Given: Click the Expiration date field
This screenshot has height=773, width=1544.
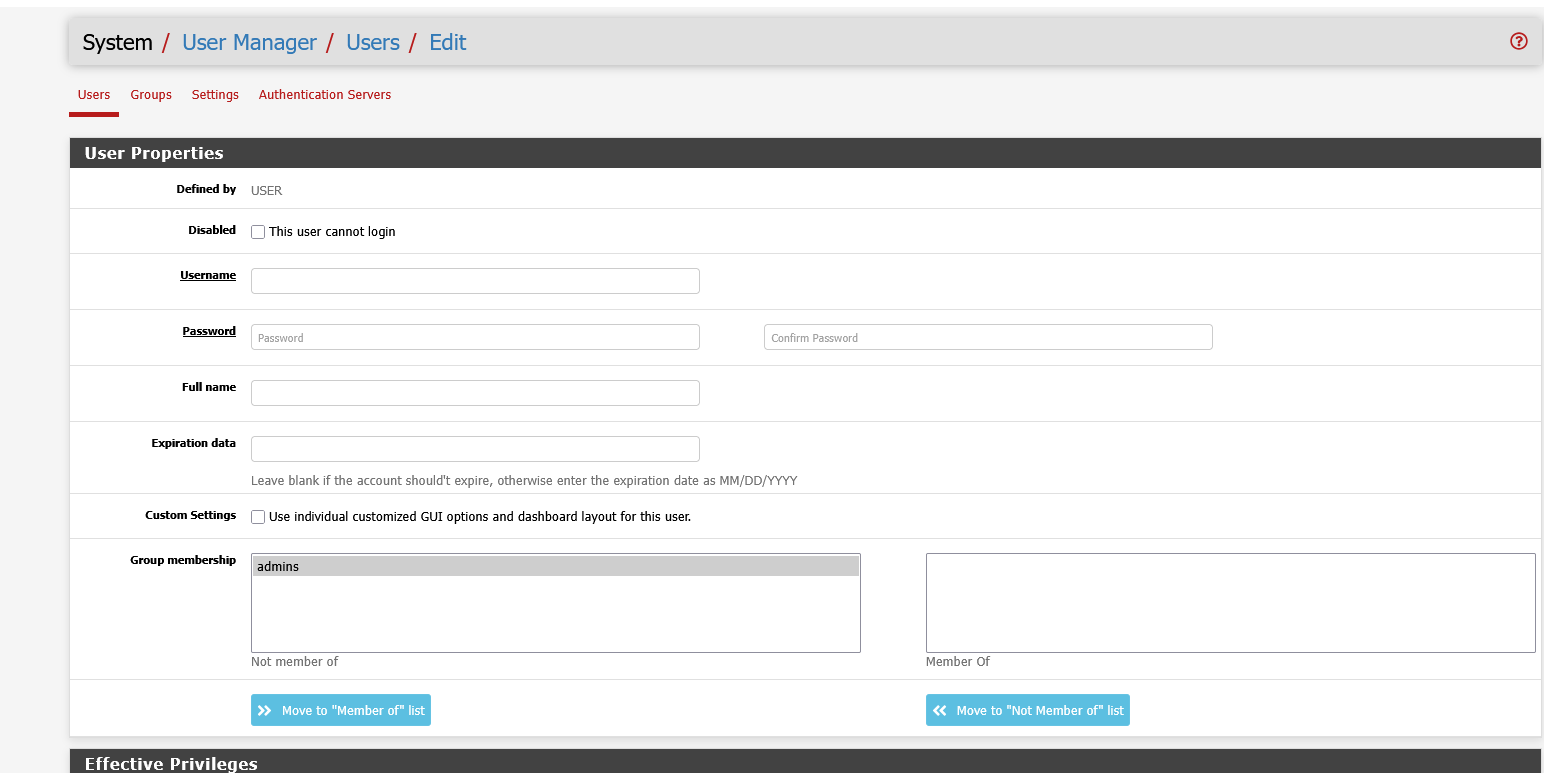Looking at the screenshot, I should (474, 448).
